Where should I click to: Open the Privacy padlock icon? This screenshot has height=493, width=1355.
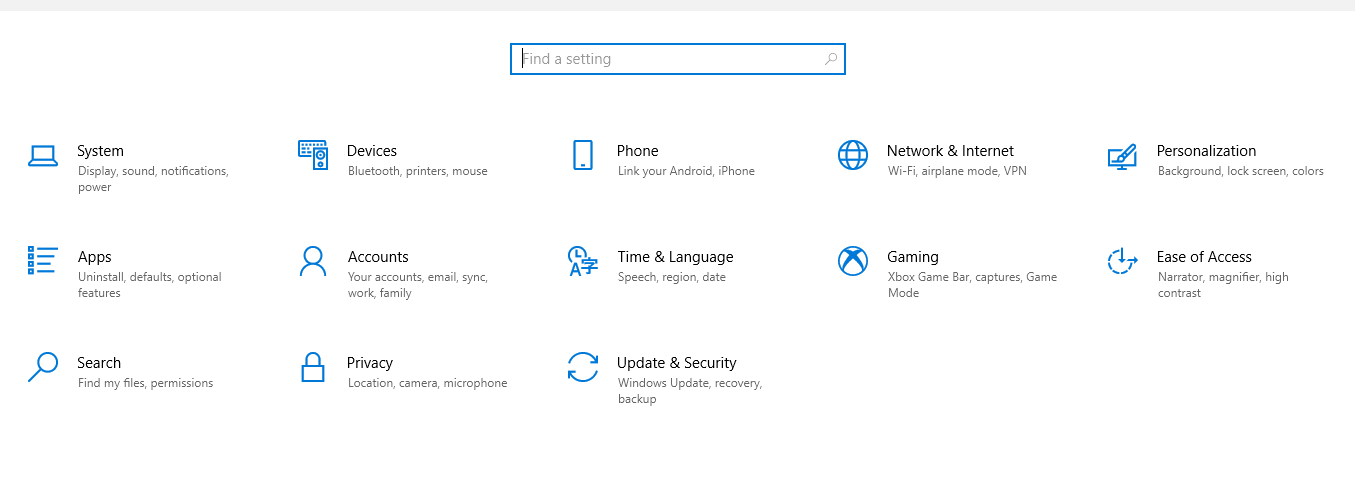click(x=313, y=367)
